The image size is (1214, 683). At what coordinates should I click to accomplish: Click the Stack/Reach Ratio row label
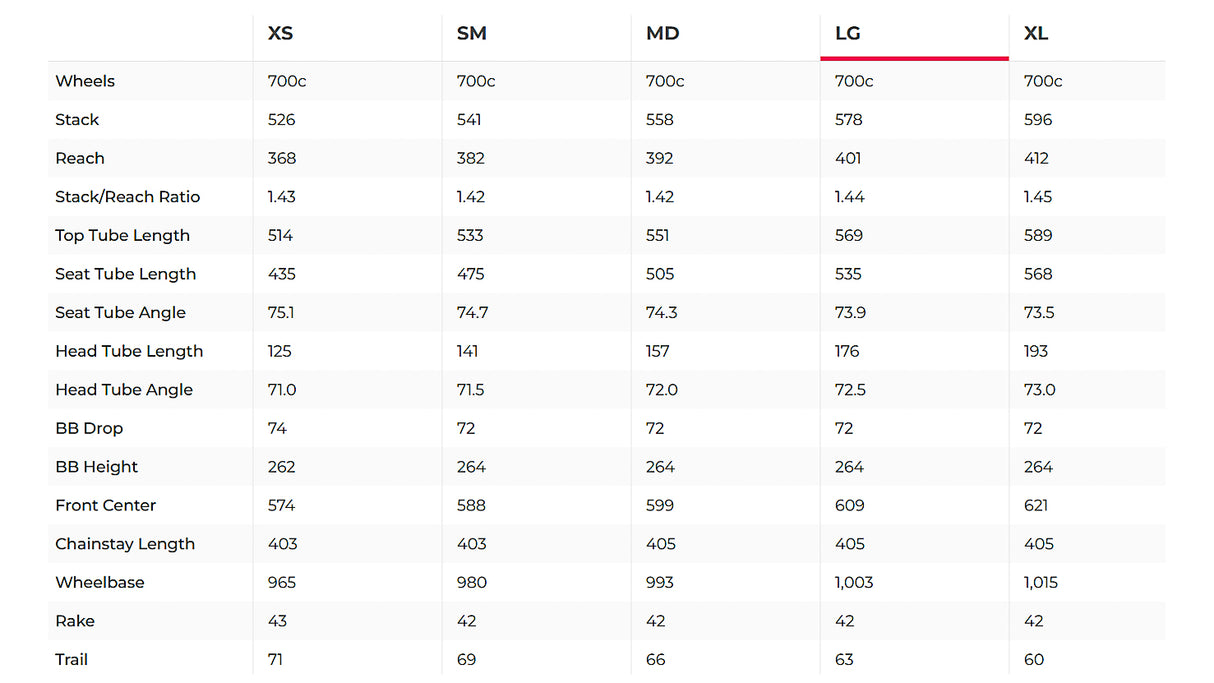point(127,197)
